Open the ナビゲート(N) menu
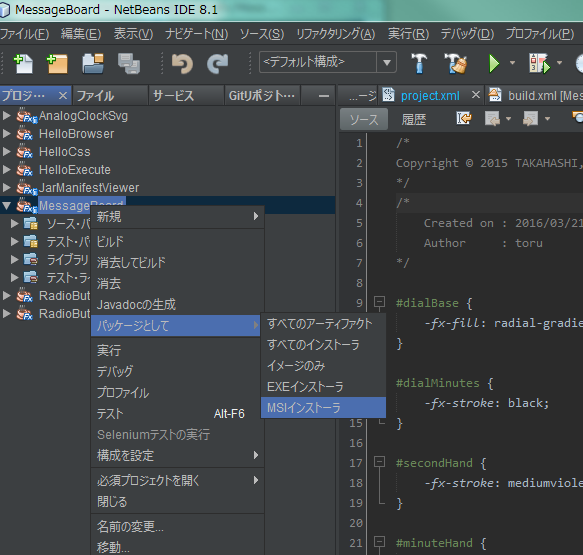 197,34
